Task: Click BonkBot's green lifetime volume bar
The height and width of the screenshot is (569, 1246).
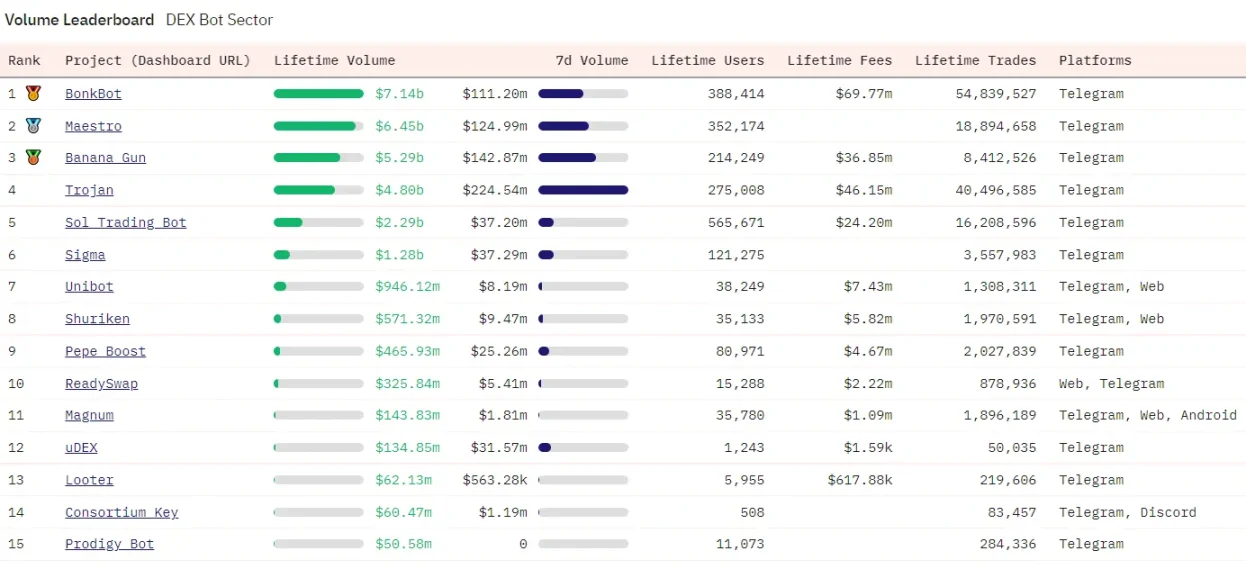Action: (x=319, y=94)
